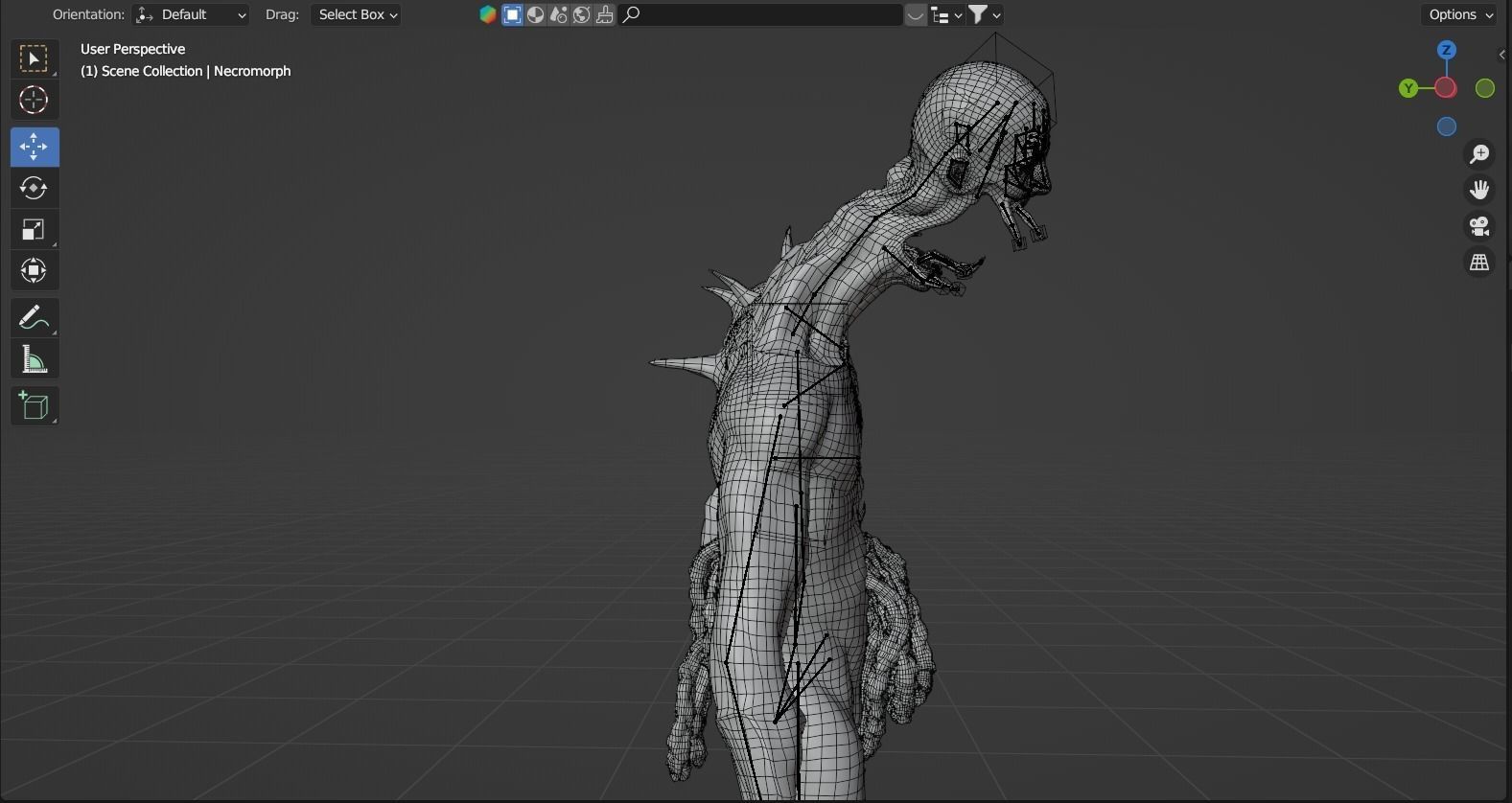Screen dimensions: 1512x803
Task: Activate the 3D Cursor tool
Action: click(x=35, y=101)
